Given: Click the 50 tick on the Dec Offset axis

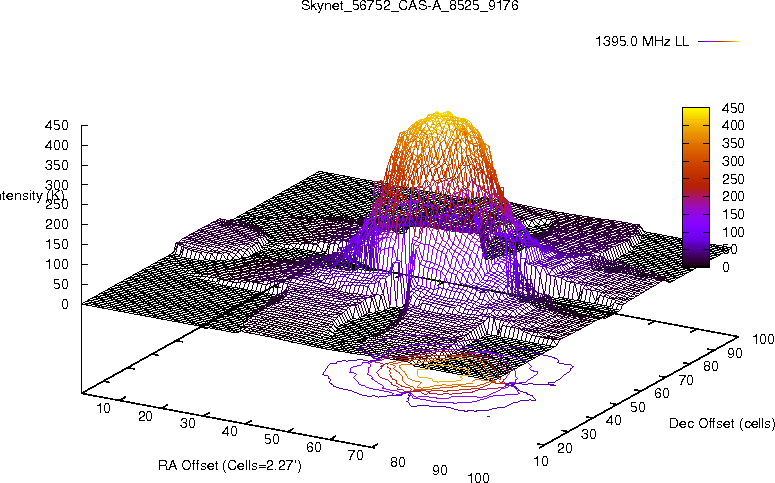Looking at the screenshot, I should pos(638,407).
